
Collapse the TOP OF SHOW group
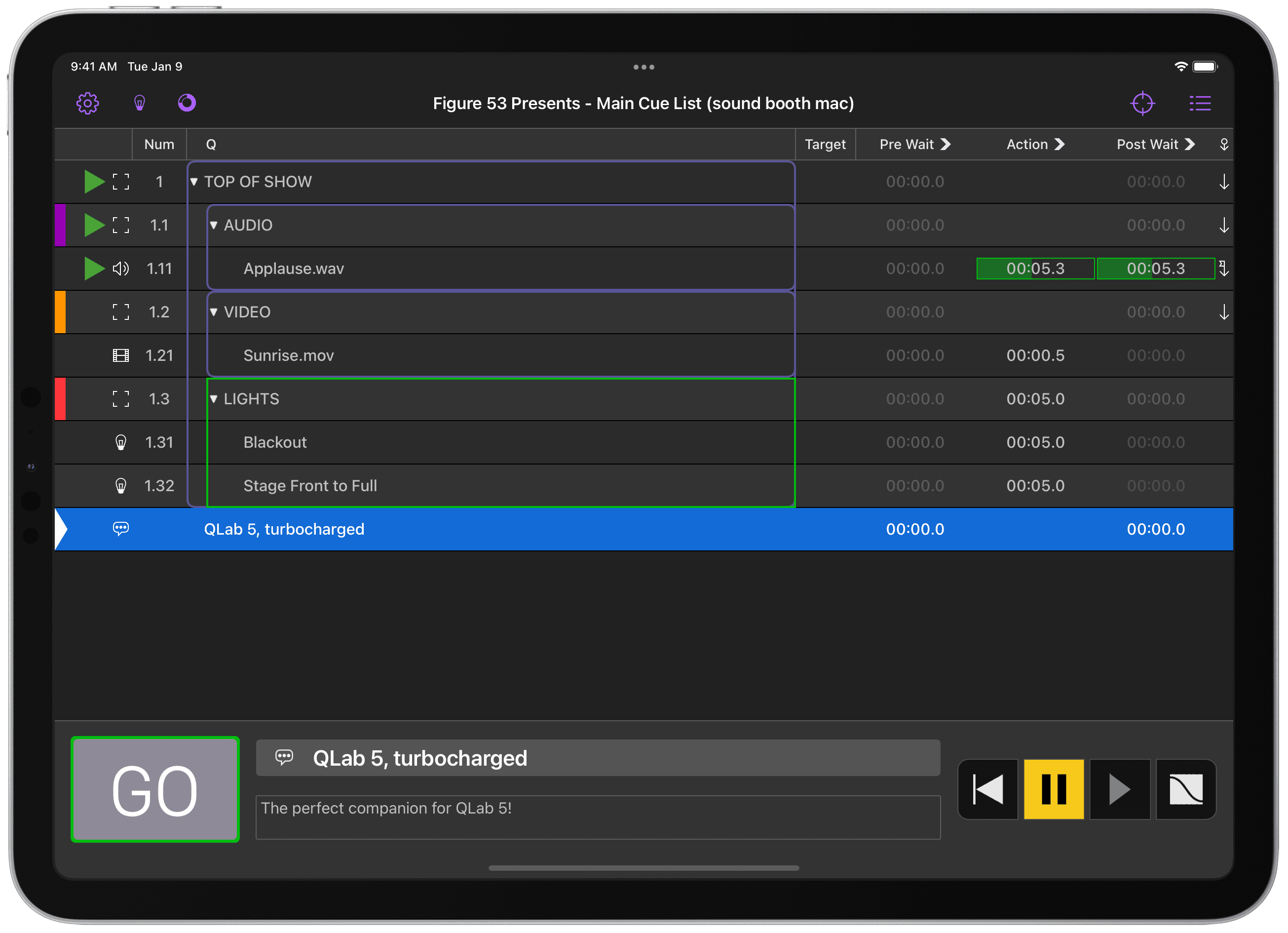point(193,182)
